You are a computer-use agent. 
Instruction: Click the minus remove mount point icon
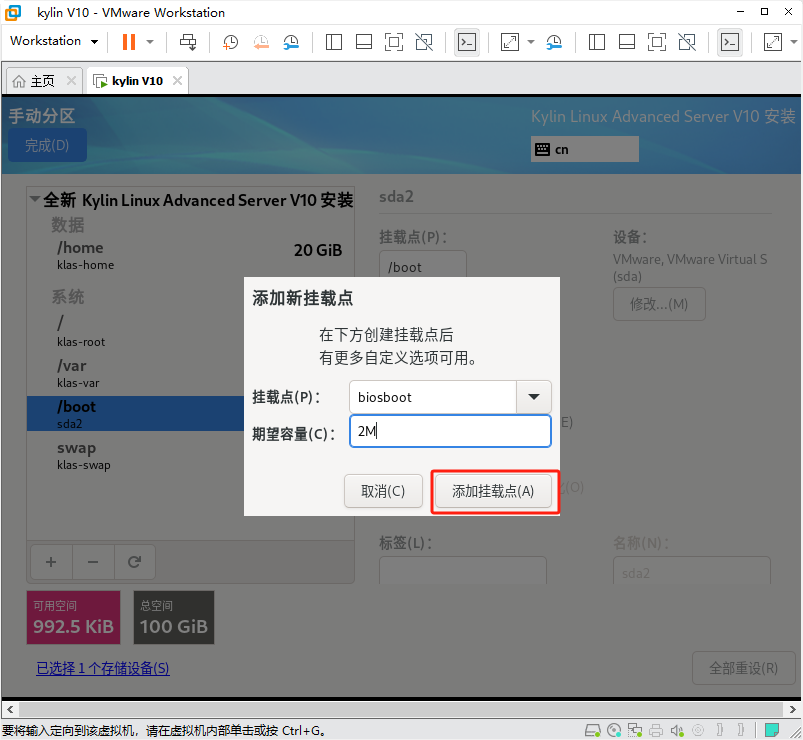[93, 562]
